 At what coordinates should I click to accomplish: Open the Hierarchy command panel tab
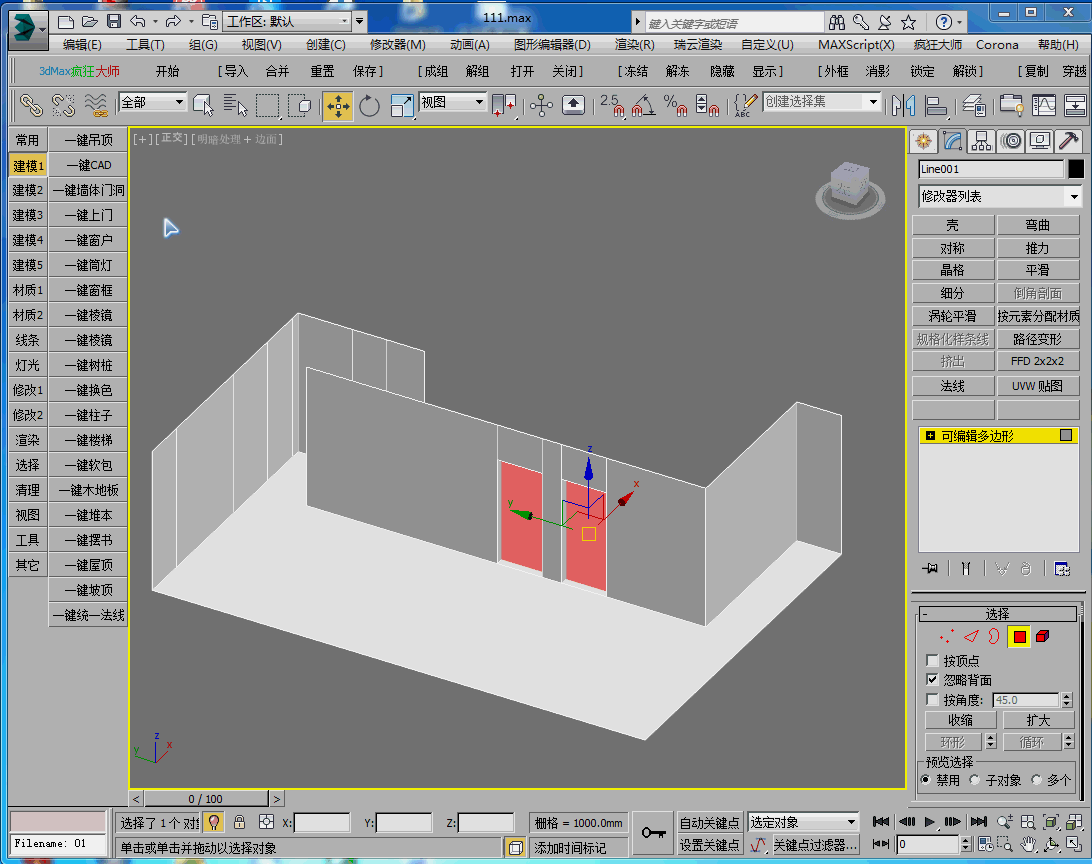click(981, 141)
